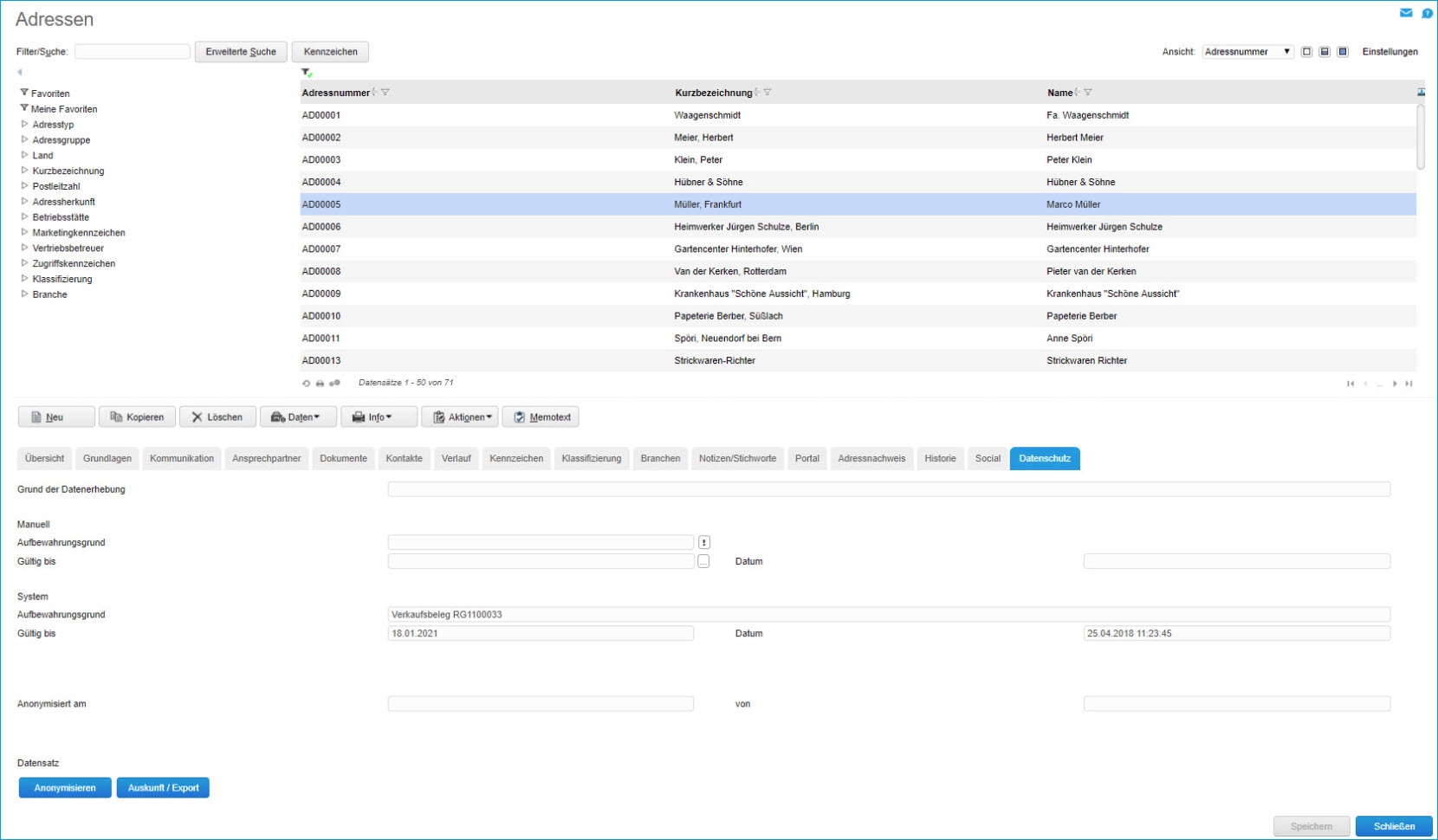
Task: Click the filter funnel in Adressnummer column header
Action: tap(385, 93)
